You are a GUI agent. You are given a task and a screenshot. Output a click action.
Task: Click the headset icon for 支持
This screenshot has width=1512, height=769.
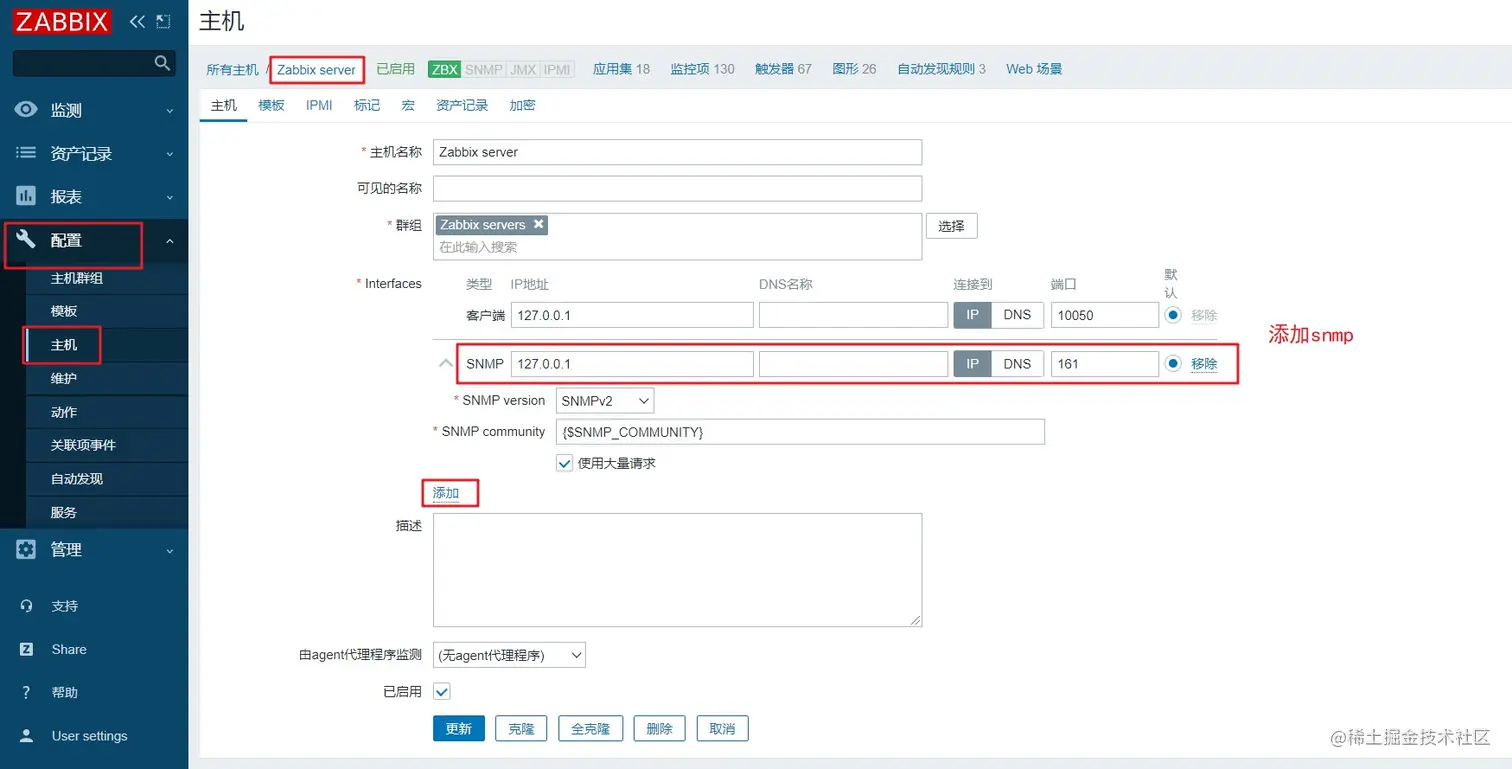pyautogui.click(x=27, y=606)
